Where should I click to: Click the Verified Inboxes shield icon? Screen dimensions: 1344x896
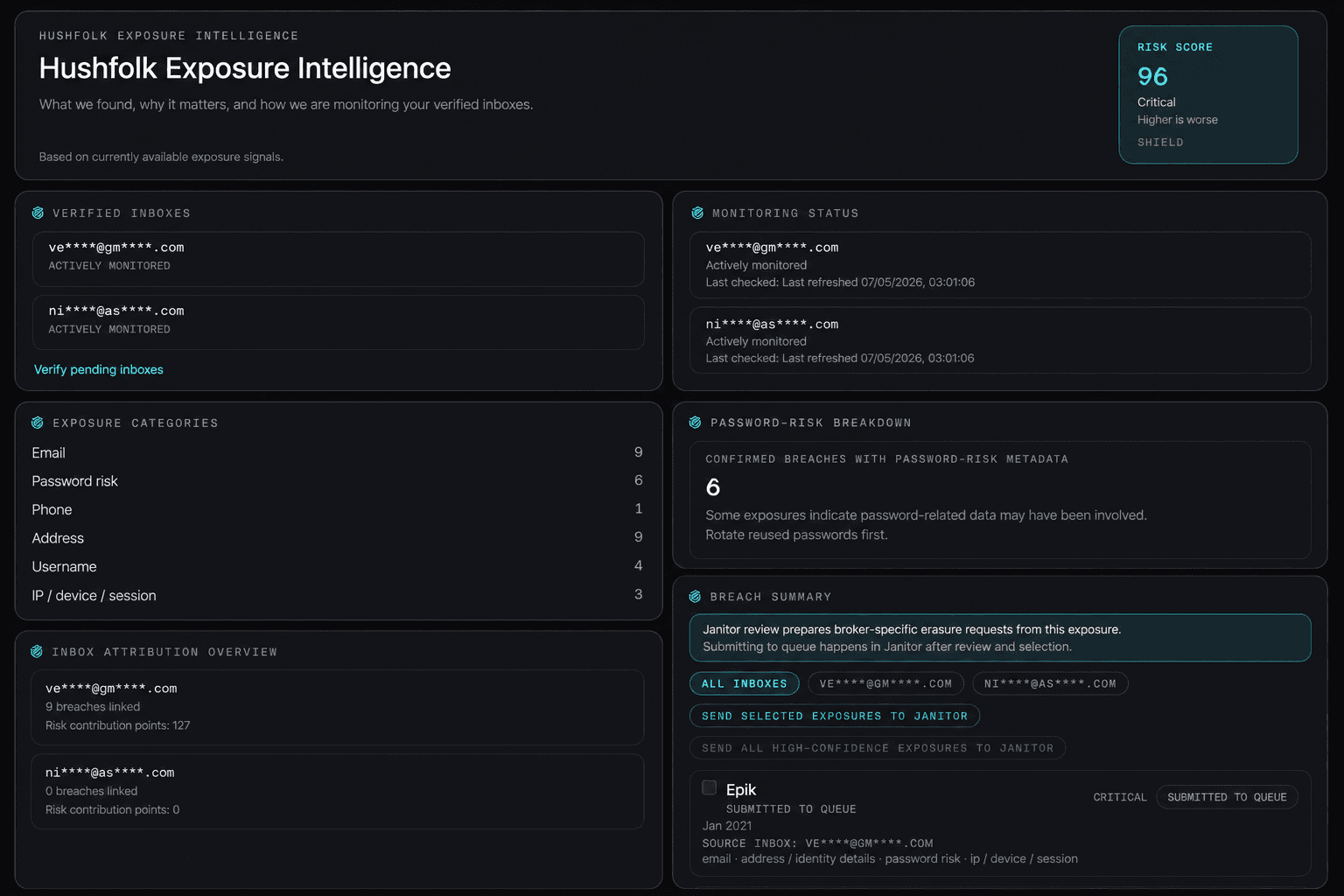pos(38,213)
